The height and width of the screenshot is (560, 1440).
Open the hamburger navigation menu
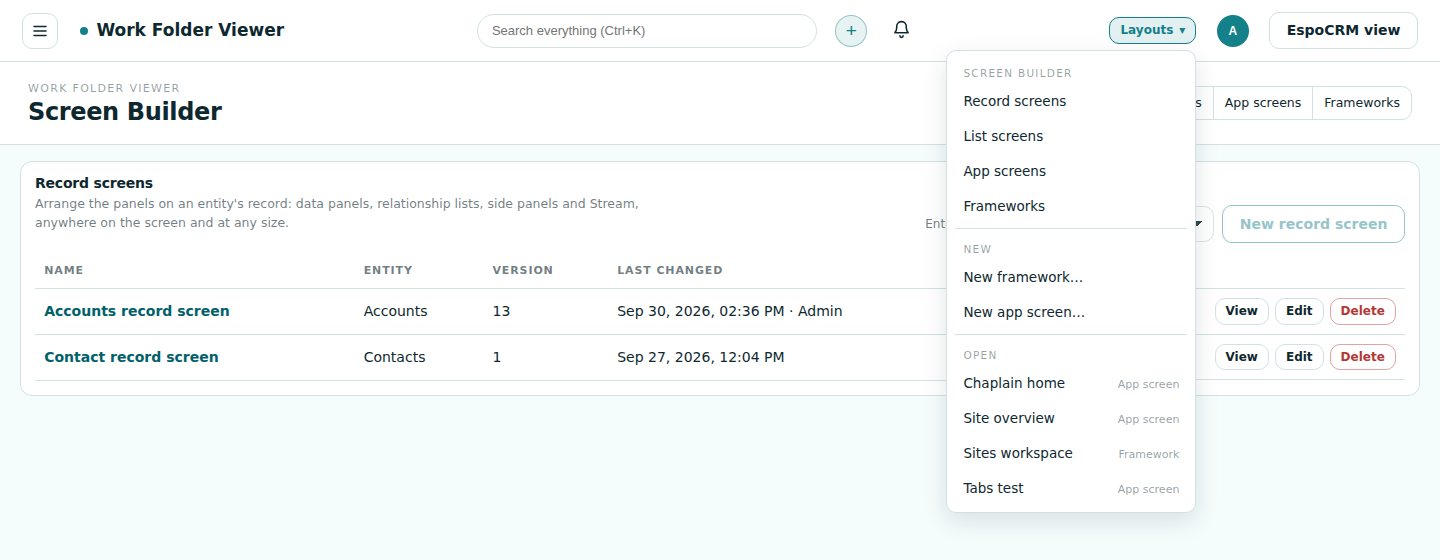[x=40, y=31]
